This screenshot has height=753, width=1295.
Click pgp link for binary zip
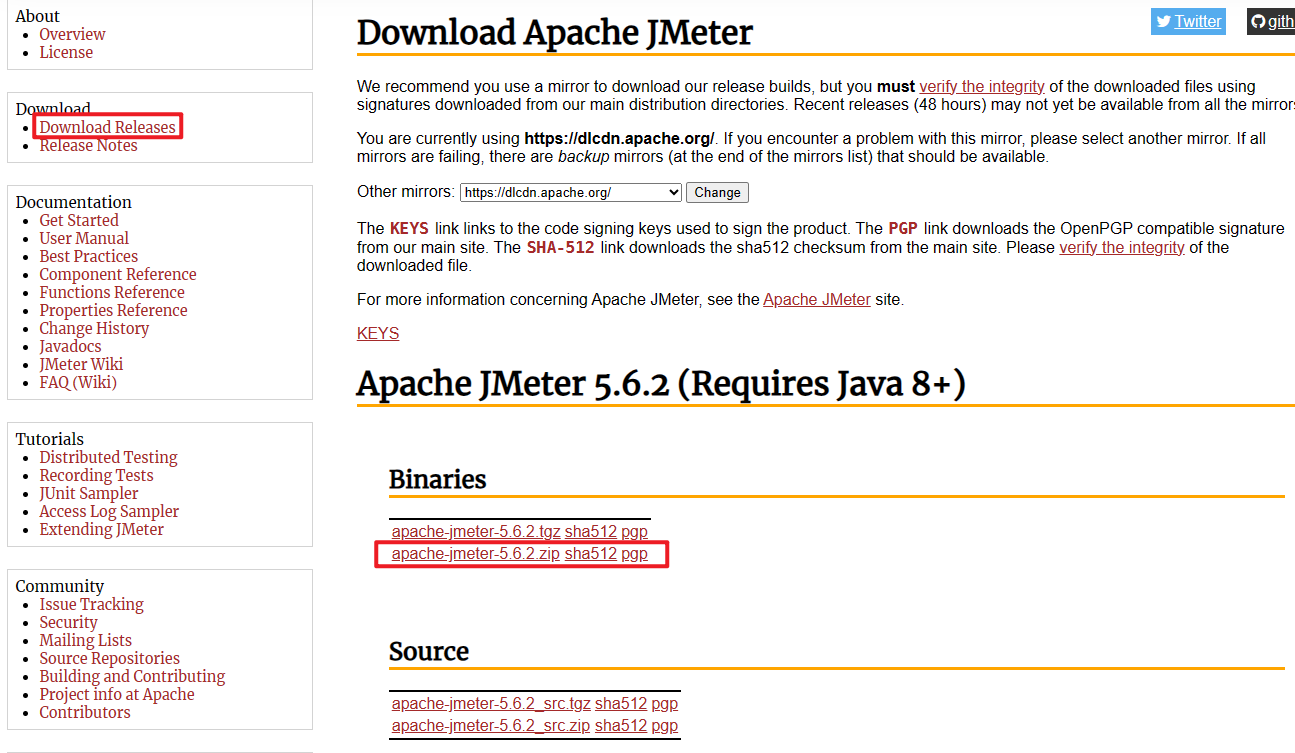tap(634, 553)
